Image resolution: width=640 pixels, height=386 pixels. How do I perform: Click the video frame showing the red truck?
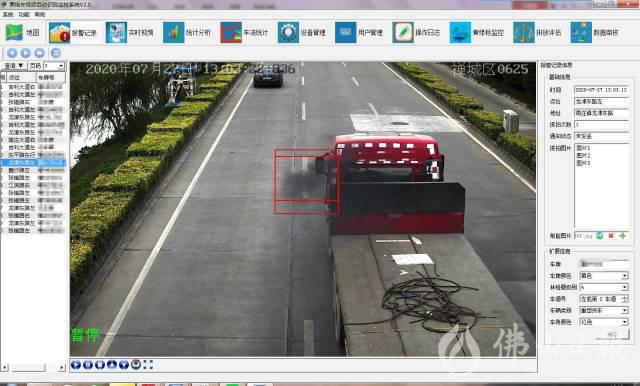point(303,209)
